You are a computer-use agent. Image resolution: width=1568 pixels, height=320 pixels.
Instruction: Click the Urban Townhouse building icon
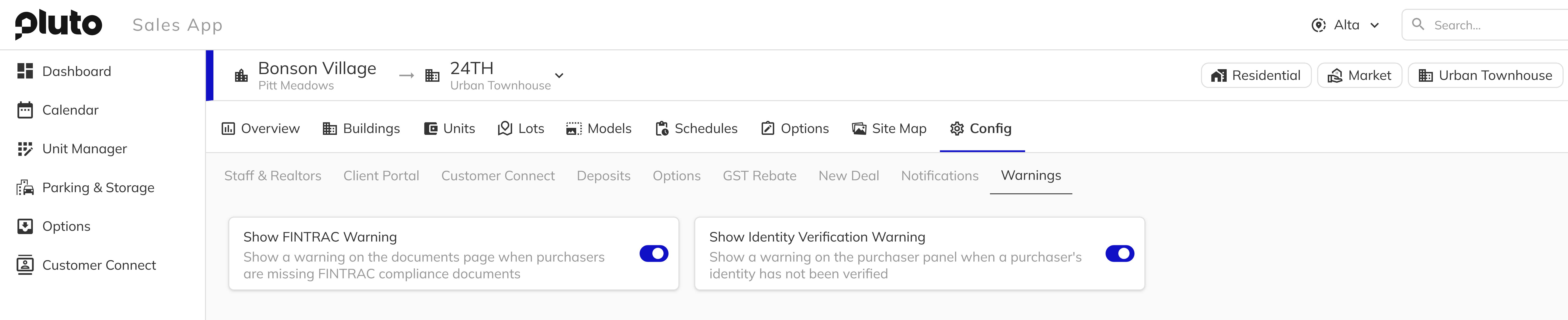pos(1426,75)
